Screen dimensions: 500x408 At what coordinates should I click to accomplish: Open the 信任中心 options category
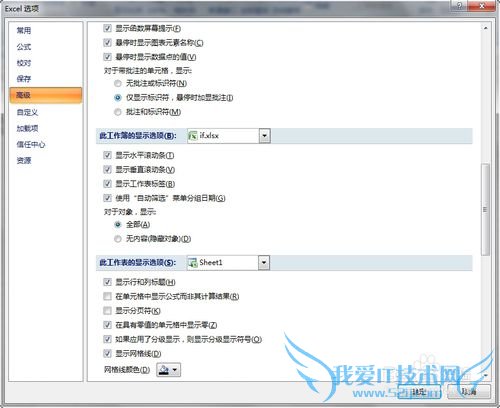coord(31,144)
